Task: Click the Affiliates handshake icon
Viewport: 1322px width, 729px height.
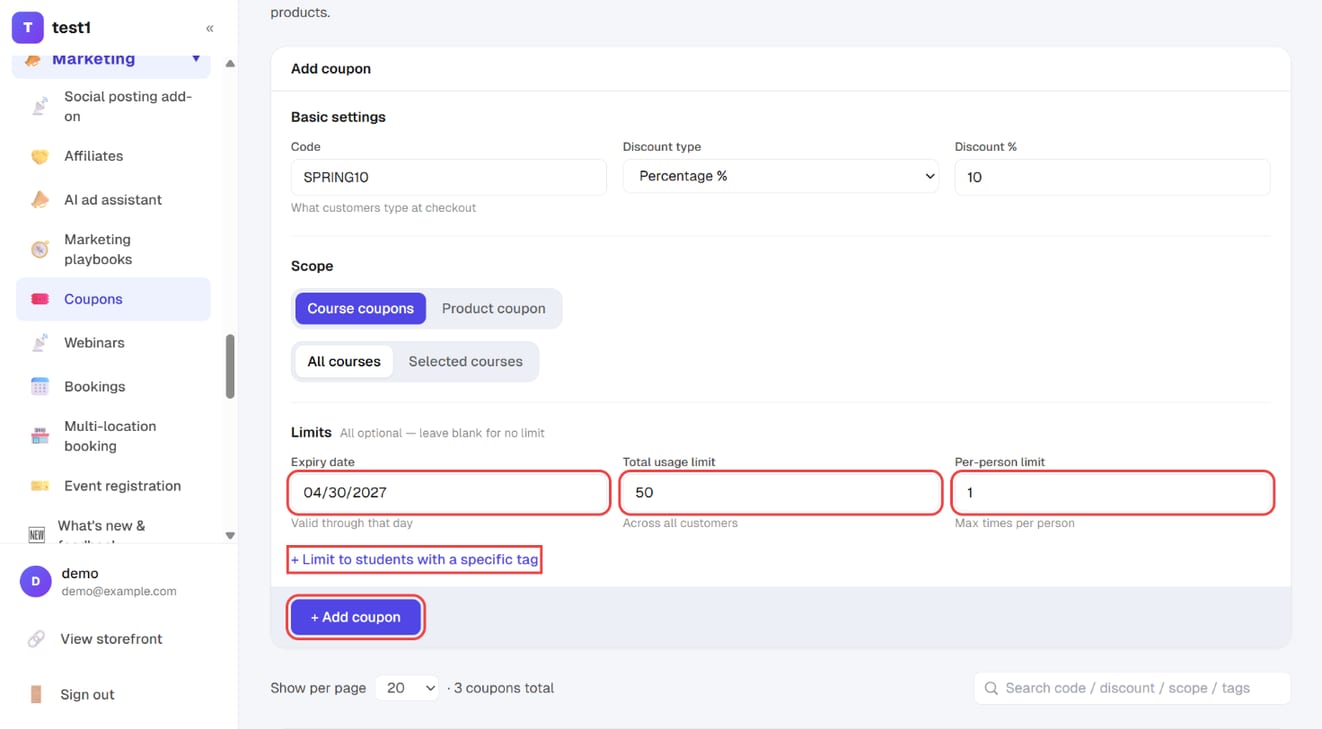Action: [40, 156]
